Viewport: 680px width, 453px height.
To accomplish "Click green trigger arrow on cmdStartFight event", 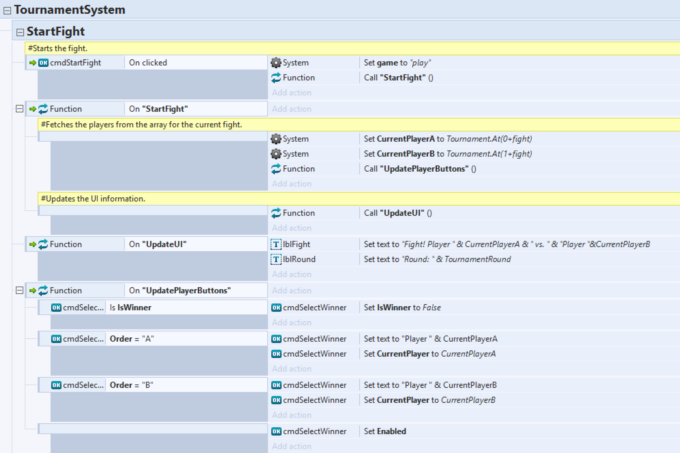I will point(32,62).
